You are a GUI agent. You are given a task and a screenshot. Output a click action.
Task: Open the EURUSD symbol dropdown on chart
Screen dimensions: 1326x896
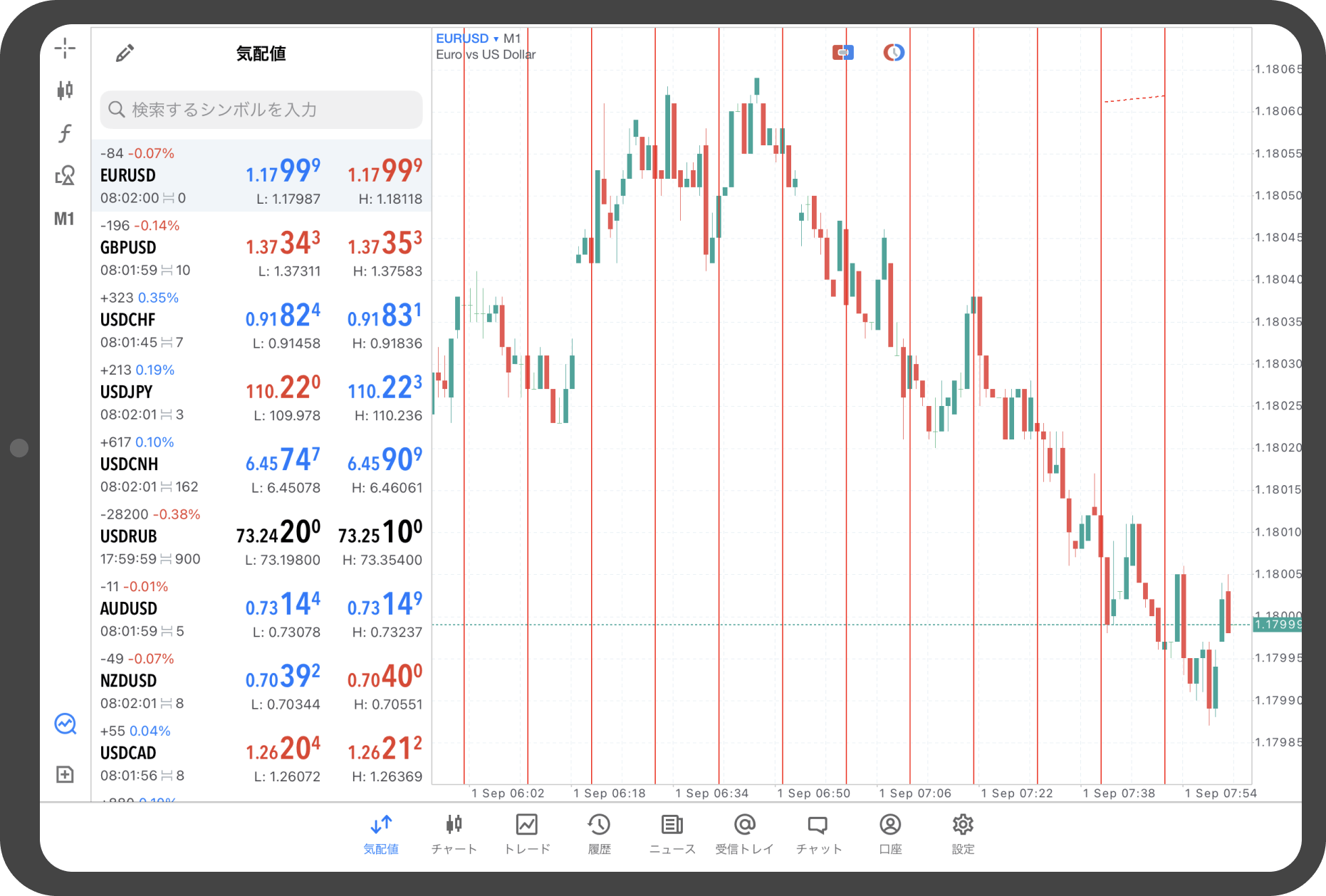click(x=467, y=38)
